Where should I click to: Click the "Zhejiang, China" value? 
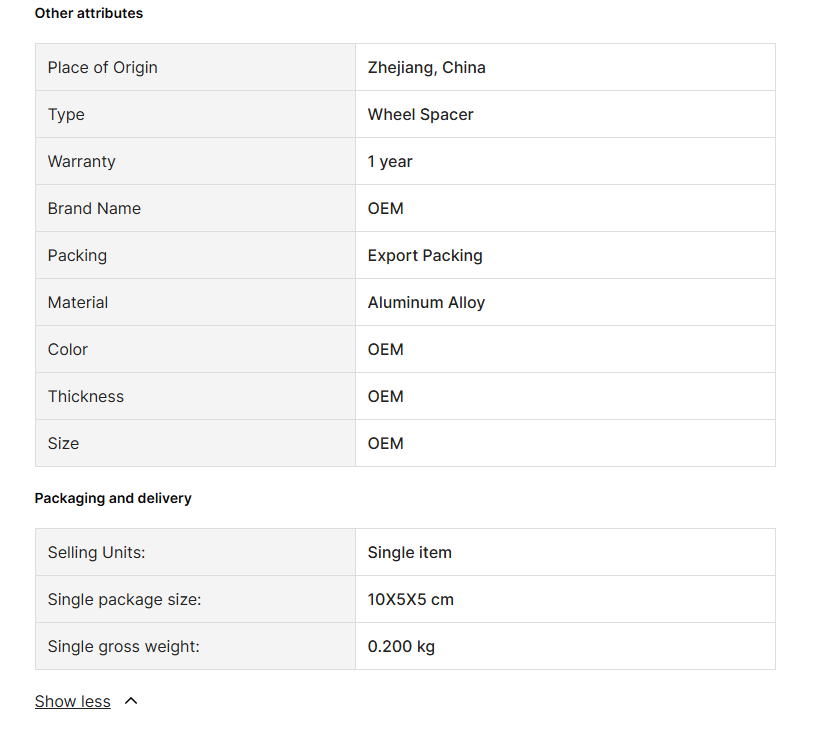(x=427, y=68)
